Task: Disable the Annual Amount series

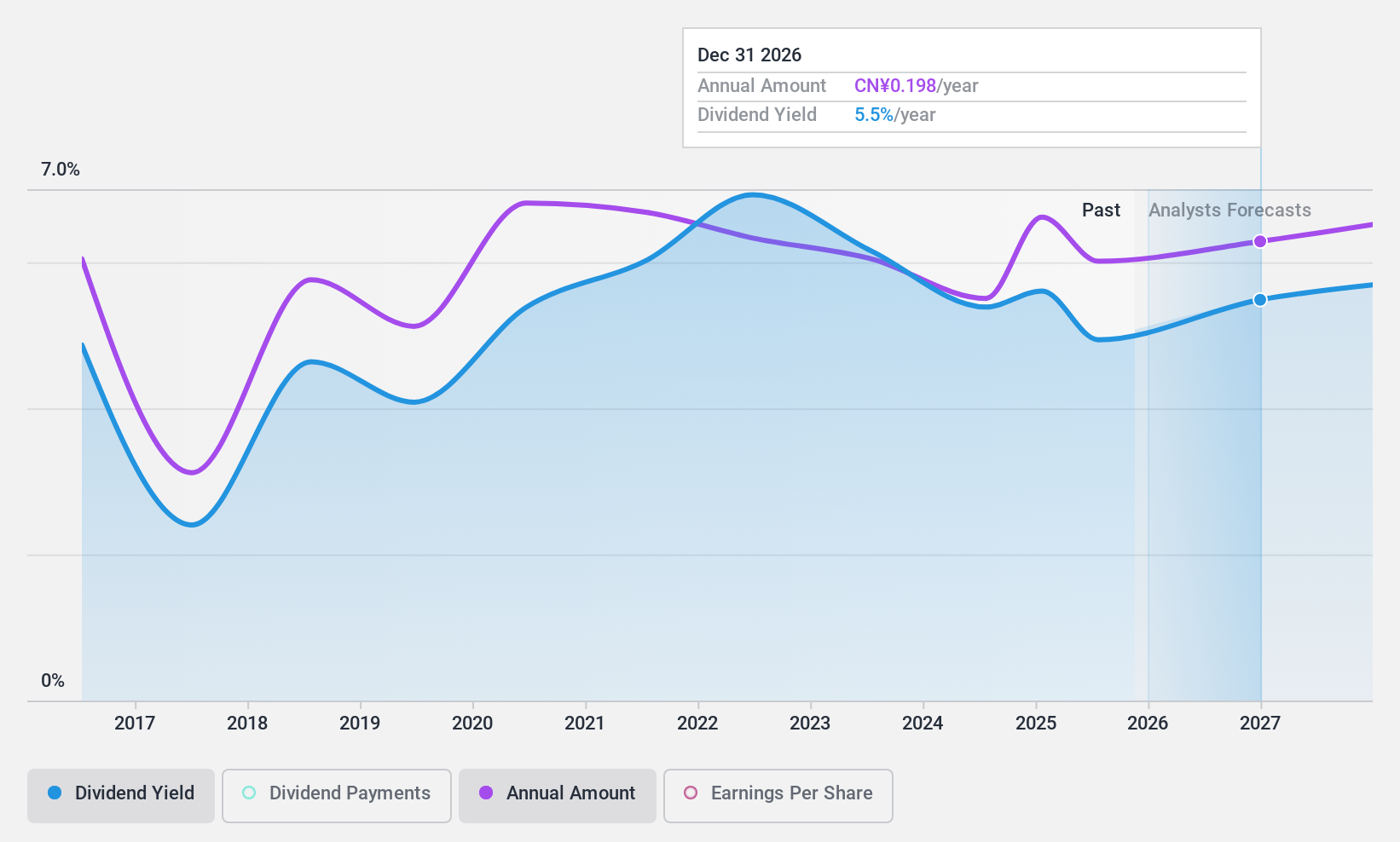Action: coord(557,793)
